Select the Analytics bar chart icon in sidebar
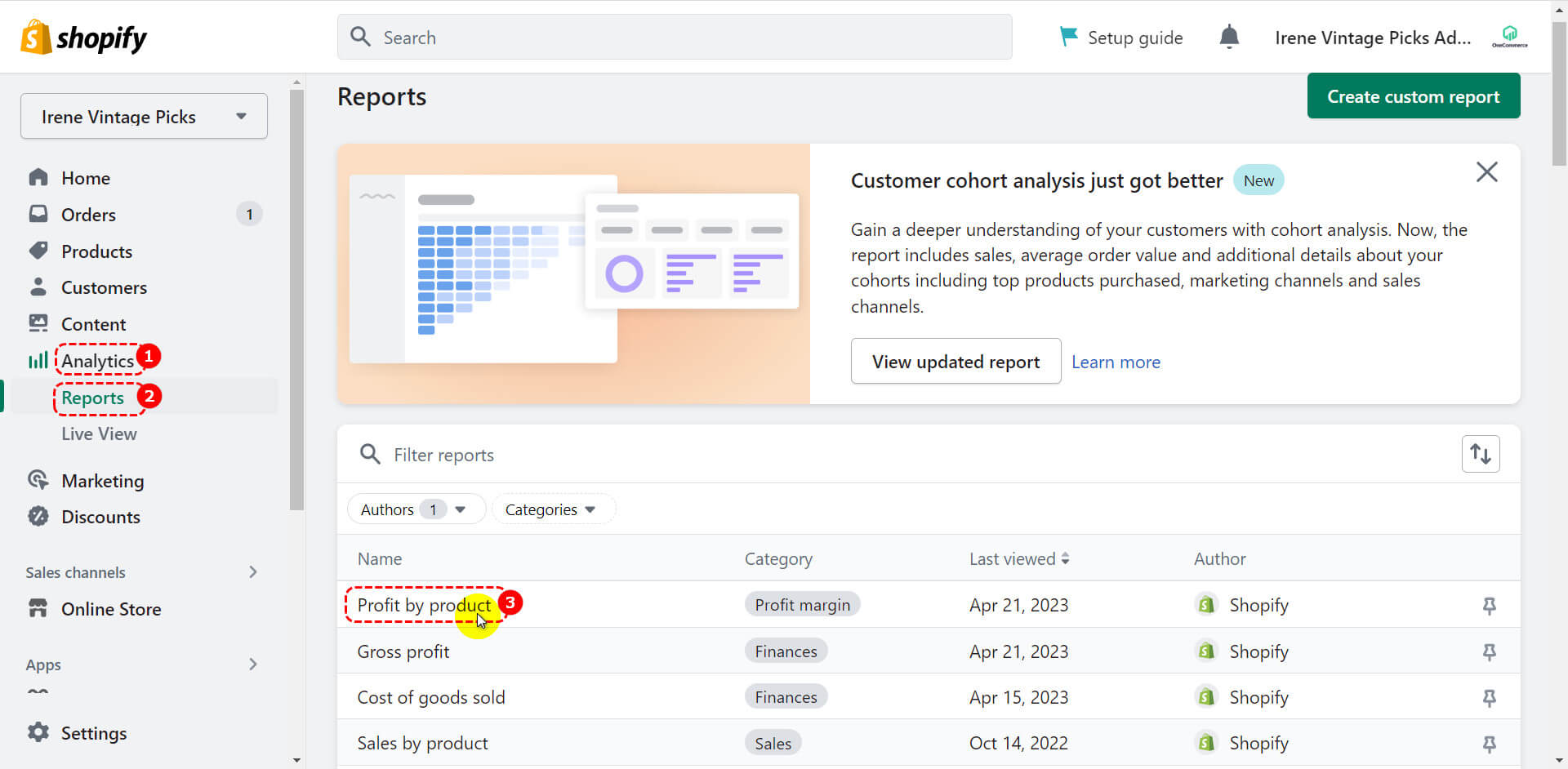This screenshot has height=769, width=1568. tap(38, 359)
